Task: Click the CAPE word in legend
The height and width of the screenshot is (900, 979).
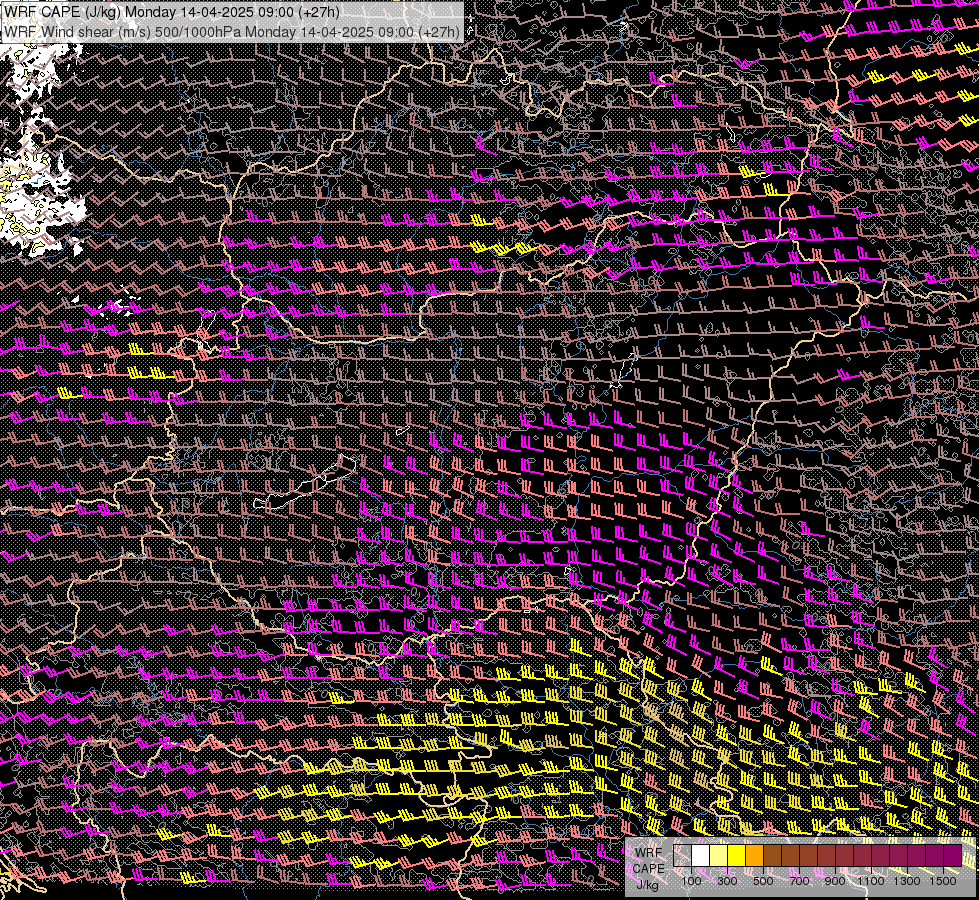Action: (649, 869)
